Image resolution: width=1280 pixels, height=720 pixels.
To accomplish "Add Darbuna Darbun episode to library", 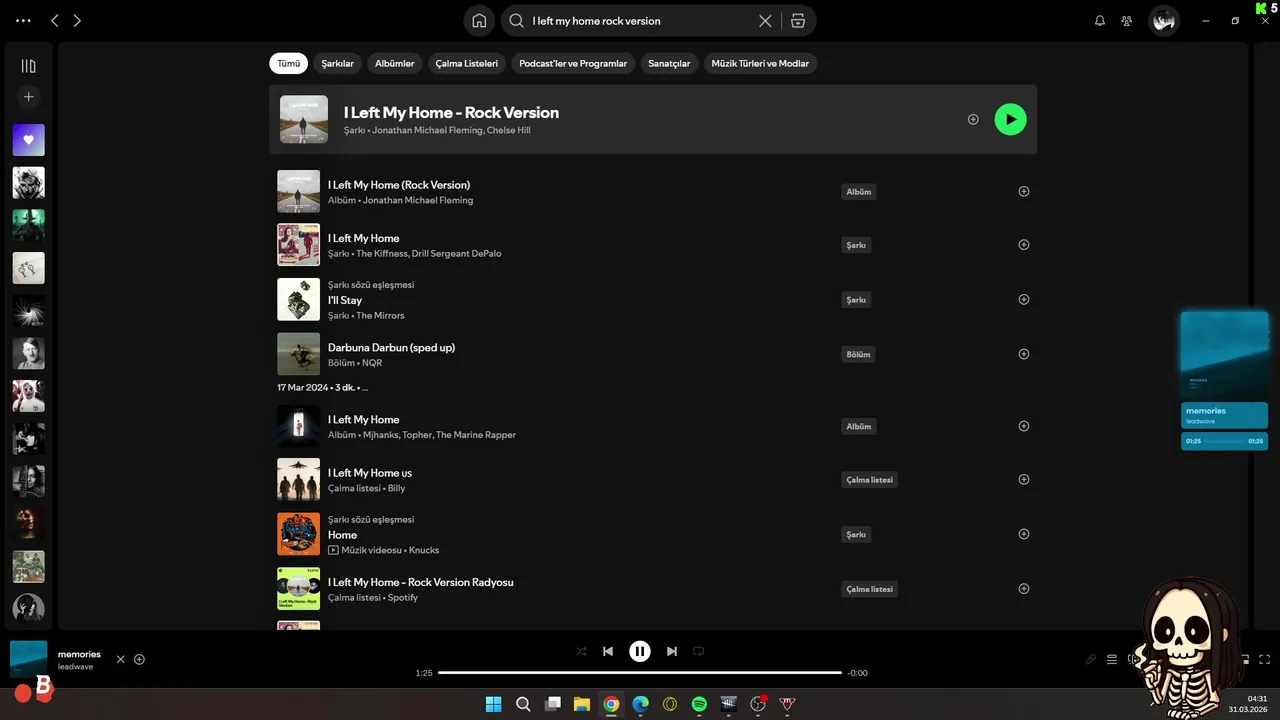I will point(1023,353).
